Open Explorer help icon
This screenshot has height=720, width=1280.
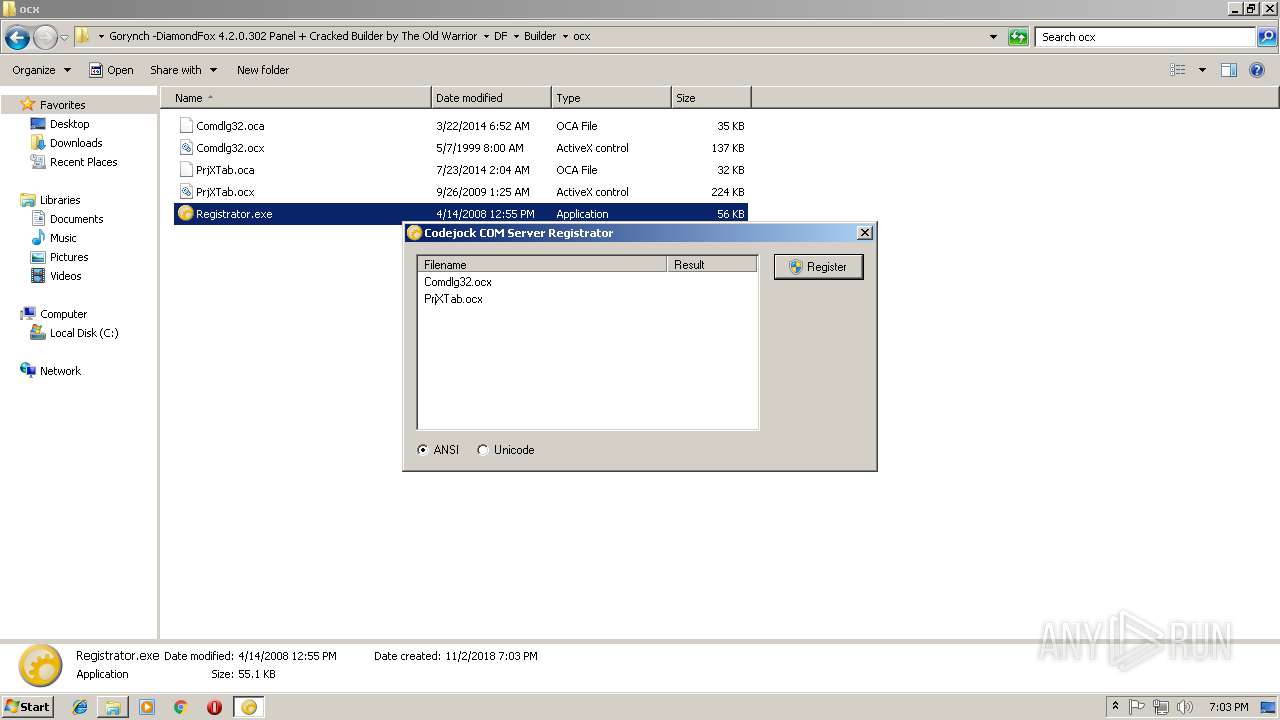click(1258, 70)
